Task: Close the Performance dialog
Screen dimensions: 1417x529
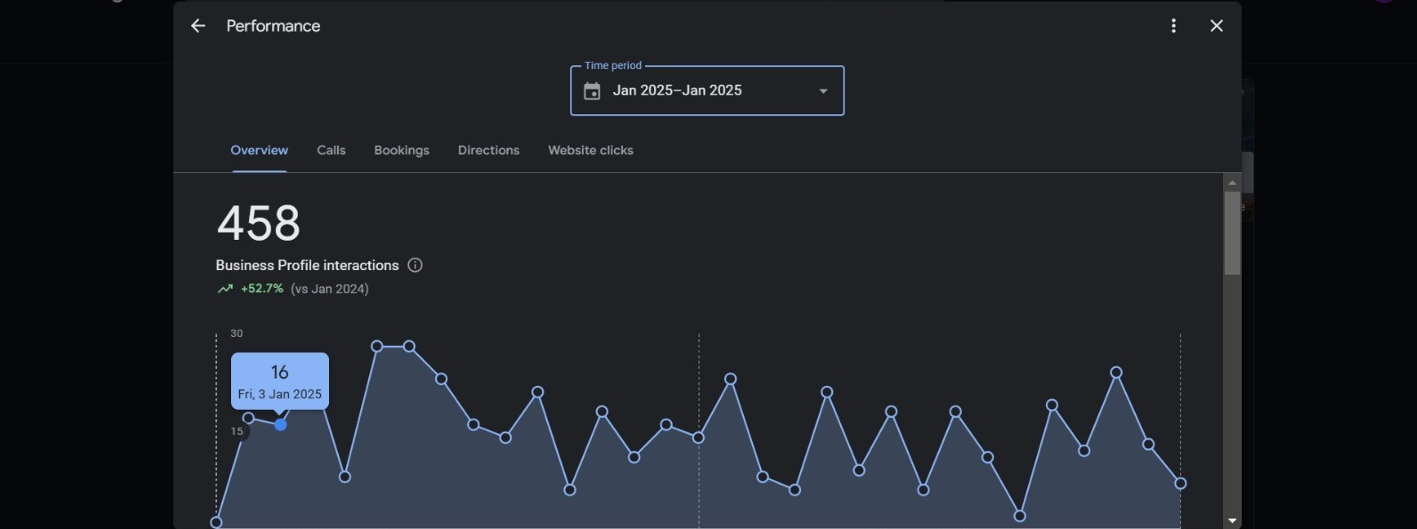Action: coord(1216,26)
